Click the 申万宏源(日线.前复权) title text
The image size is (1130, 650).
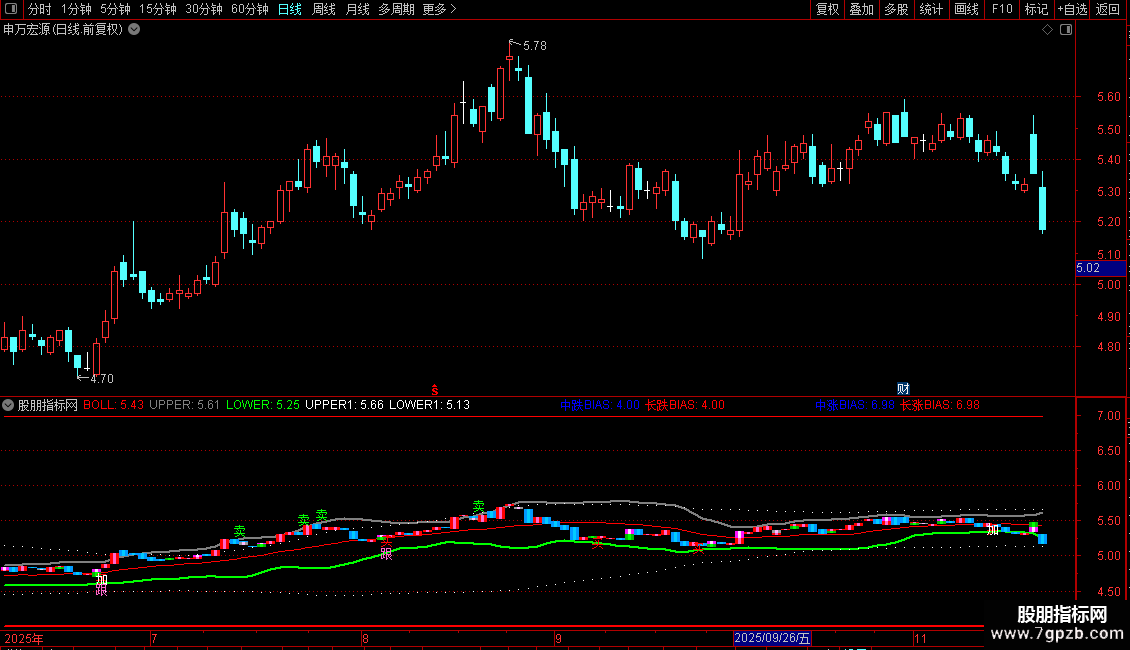point(63,30)
